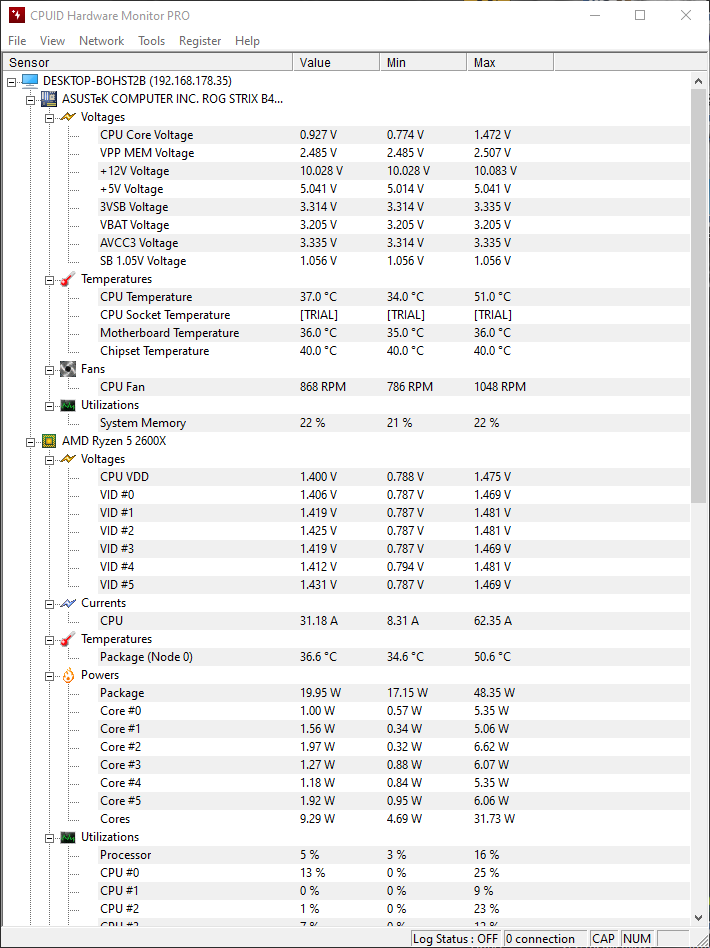Image resolution: width=710 pixels, height=948 pixels.
Task: Click the flame icon beside Powers
Action: (x=67, y=675)
